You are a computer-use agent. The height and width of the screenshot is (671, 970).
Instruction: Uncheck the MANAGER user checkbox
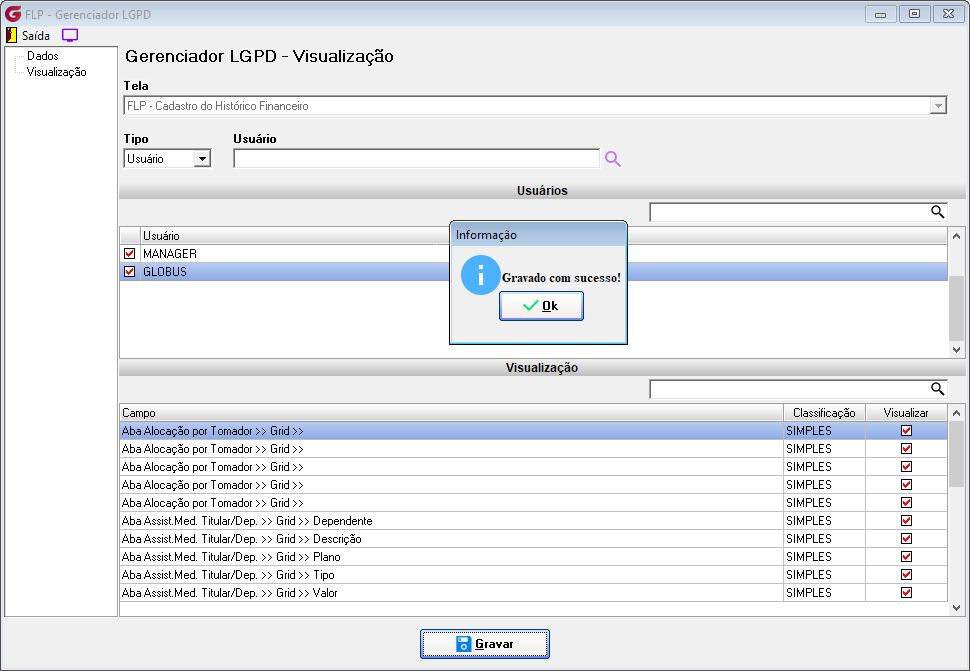click(x=129, y=254)
